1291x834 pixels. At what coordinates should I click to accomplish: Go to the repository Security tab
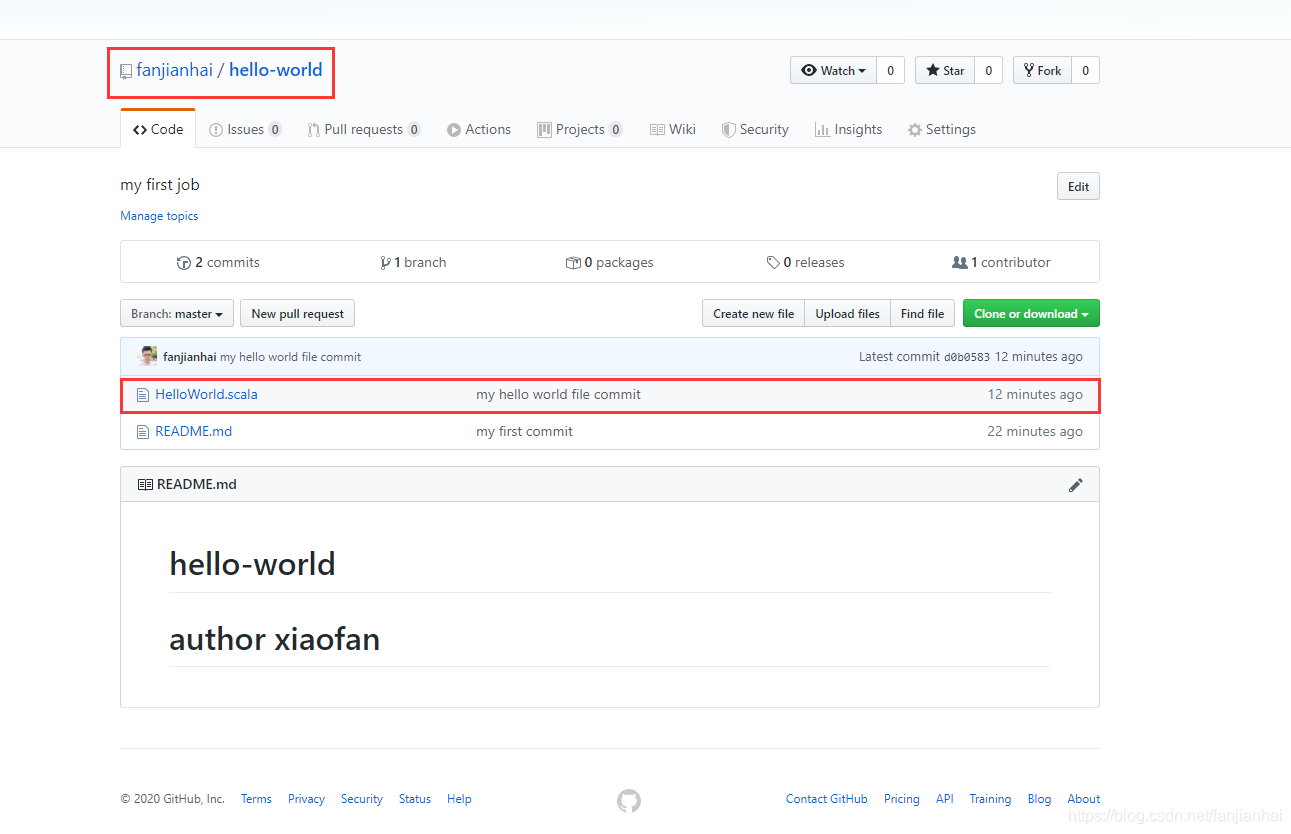coord(756,129)
